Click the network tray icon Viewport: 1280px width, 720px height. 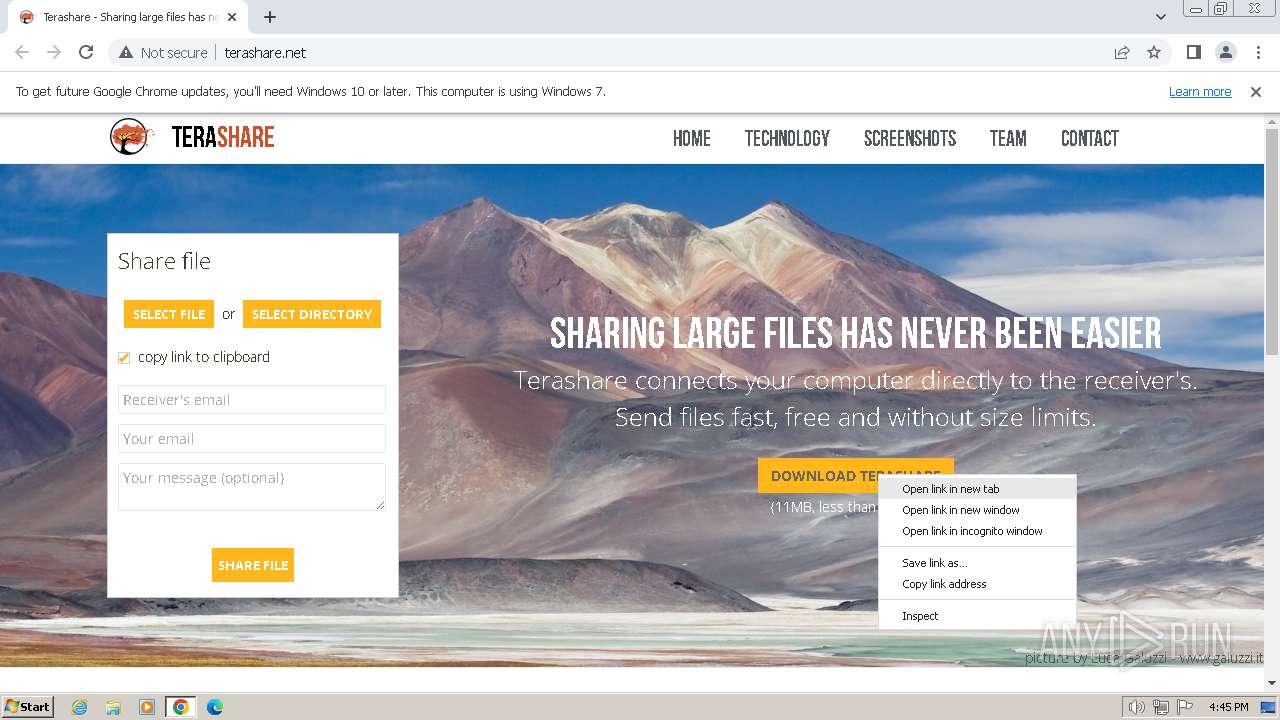1161,707
